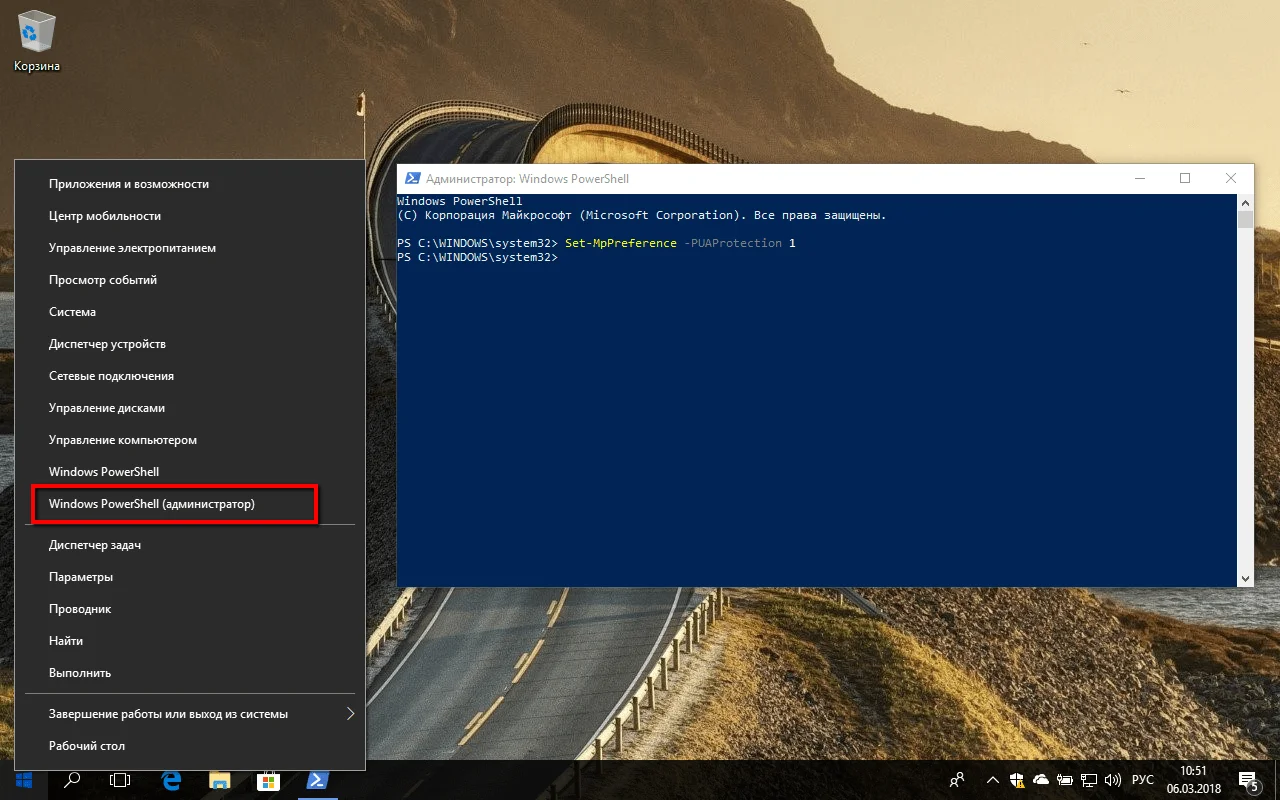Launch Microsoft Edge from the taskbar
Screen dimensions: 1280x800
(x=171, y=780)
